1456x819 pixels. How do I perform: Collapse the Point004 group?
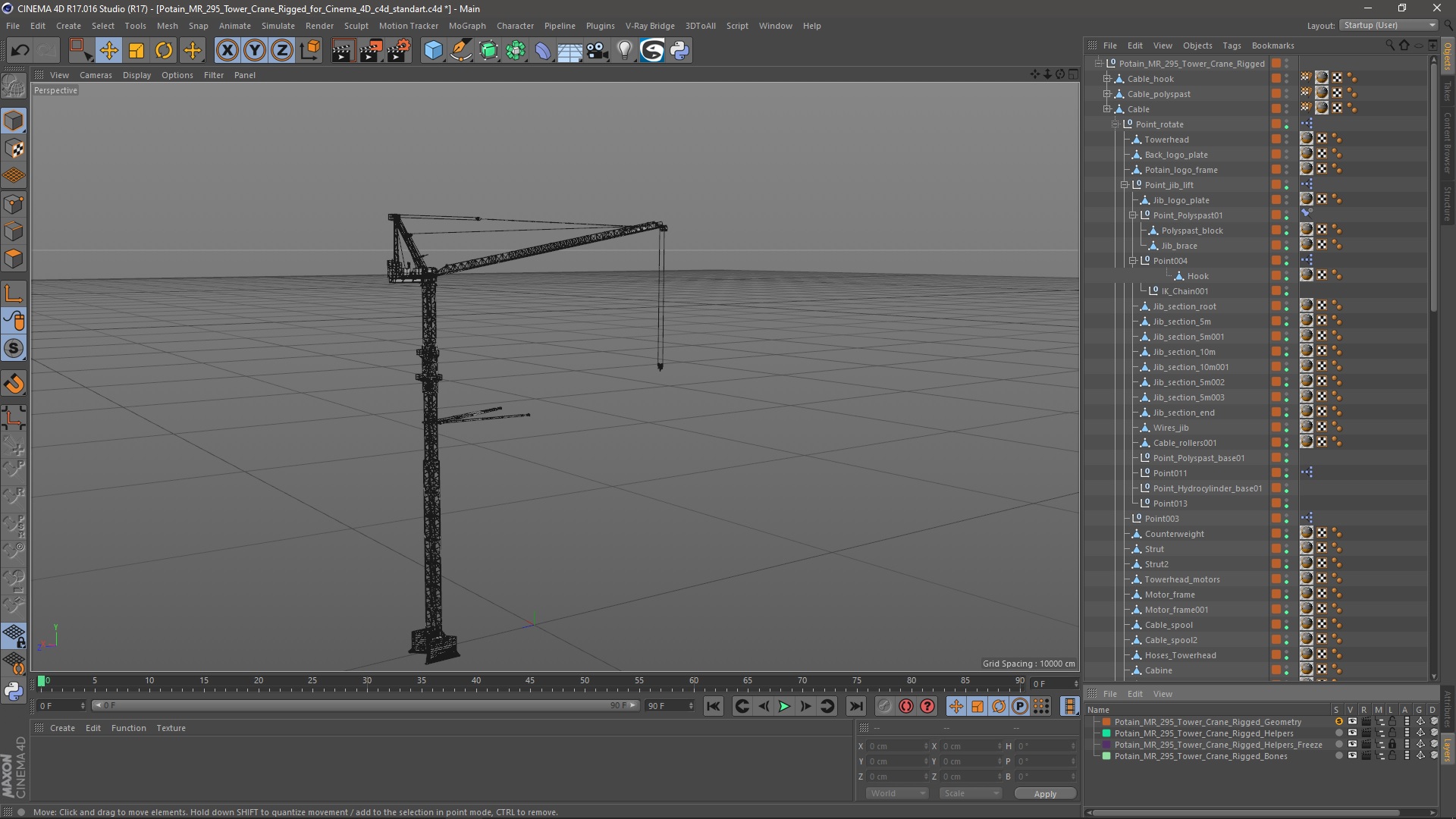coord(1133,261)
